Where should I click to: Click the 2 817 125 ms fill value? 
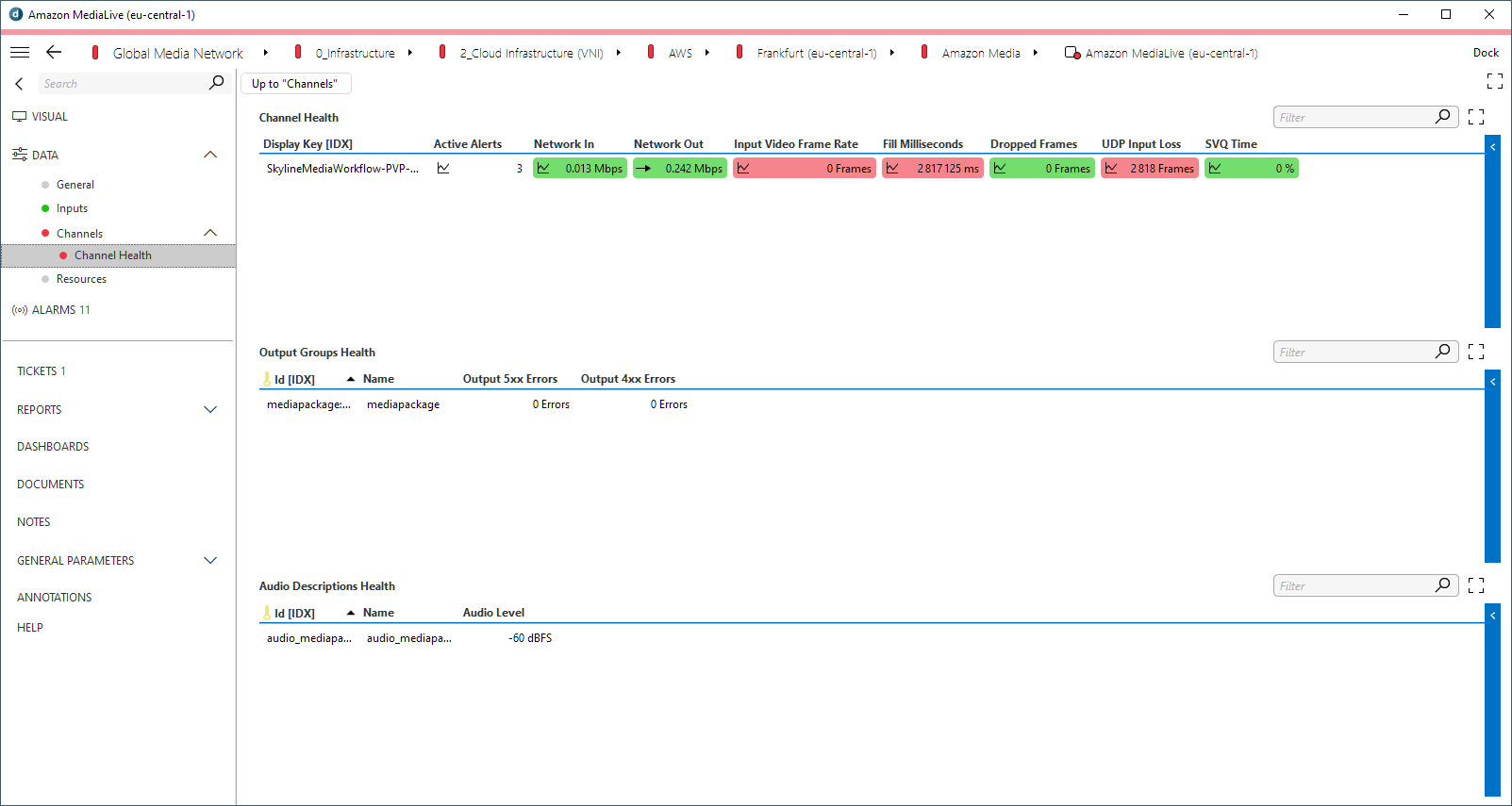pyautogui.click(x=948, y=169)
